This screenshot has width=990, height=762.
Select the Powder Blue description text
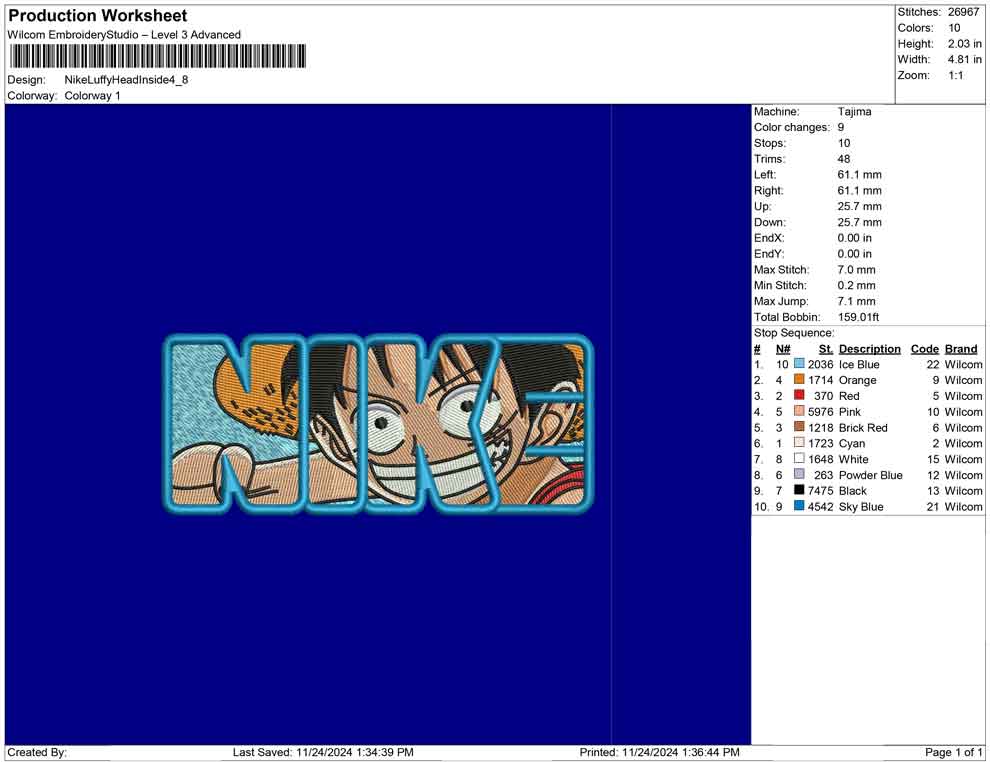pos(871,475)
